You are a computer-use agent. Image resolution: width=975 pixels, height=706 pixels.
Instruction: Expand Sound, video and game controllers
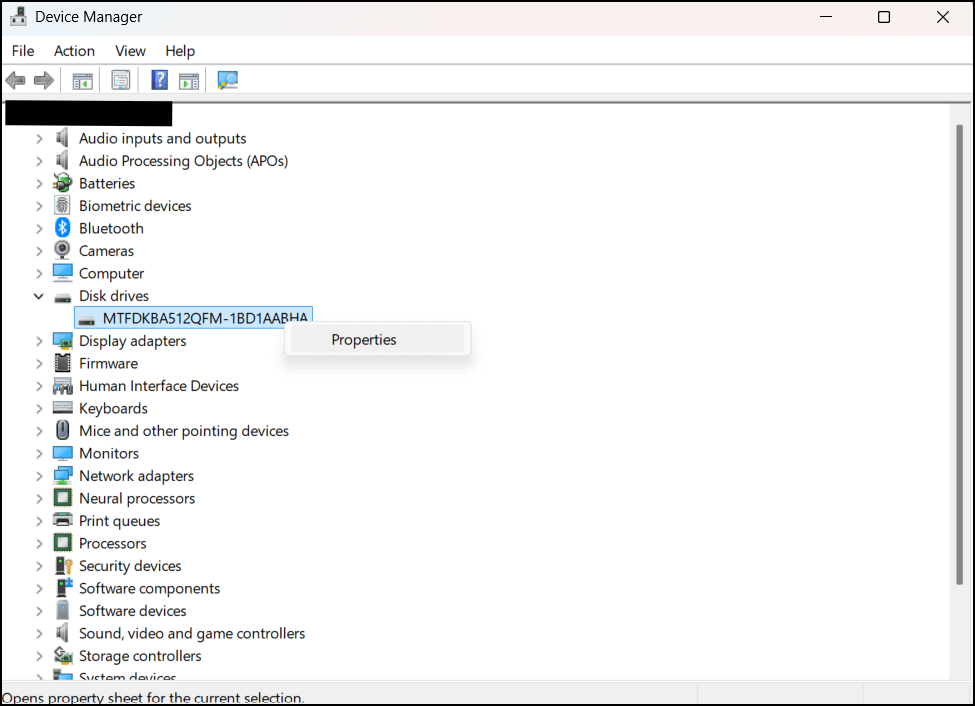[40, 633]
